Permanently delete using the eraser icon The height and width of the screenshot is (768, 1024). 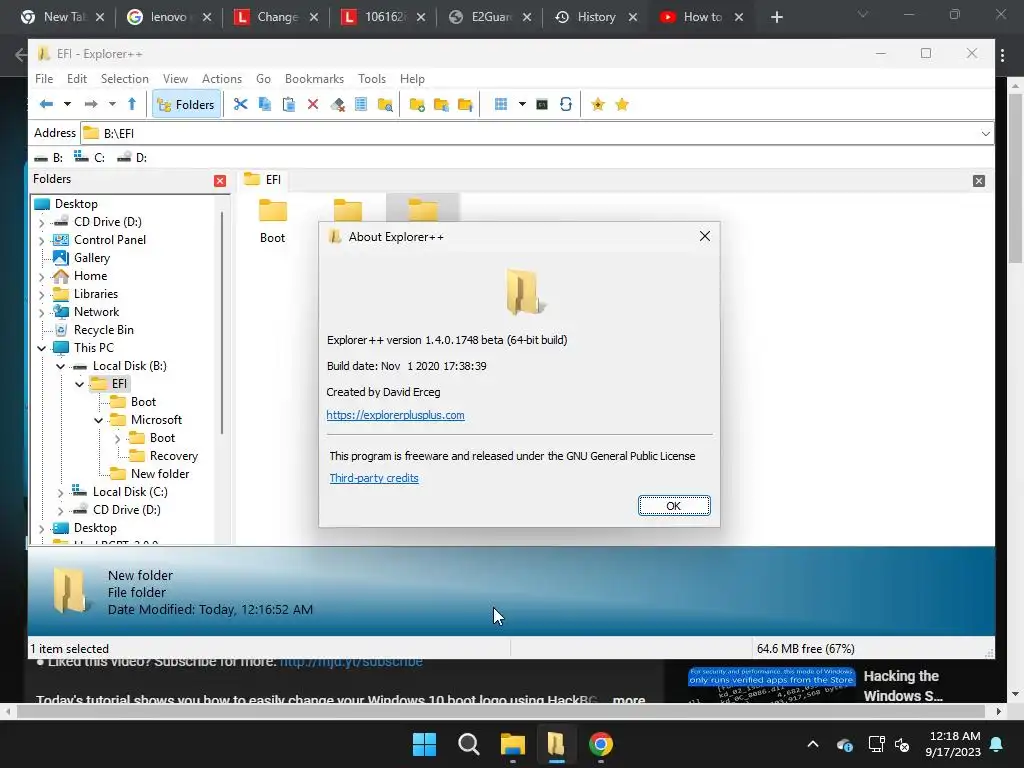[x=337, y=104]
